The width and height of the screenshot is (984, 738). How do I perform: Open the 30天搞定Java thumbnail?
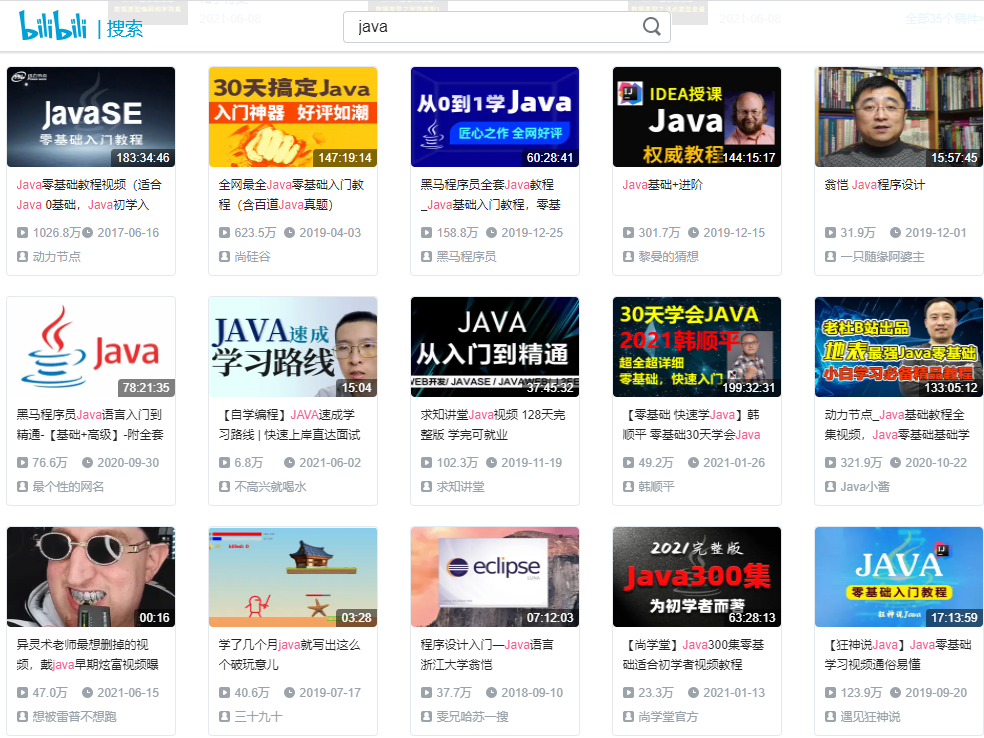click(293, 117)
